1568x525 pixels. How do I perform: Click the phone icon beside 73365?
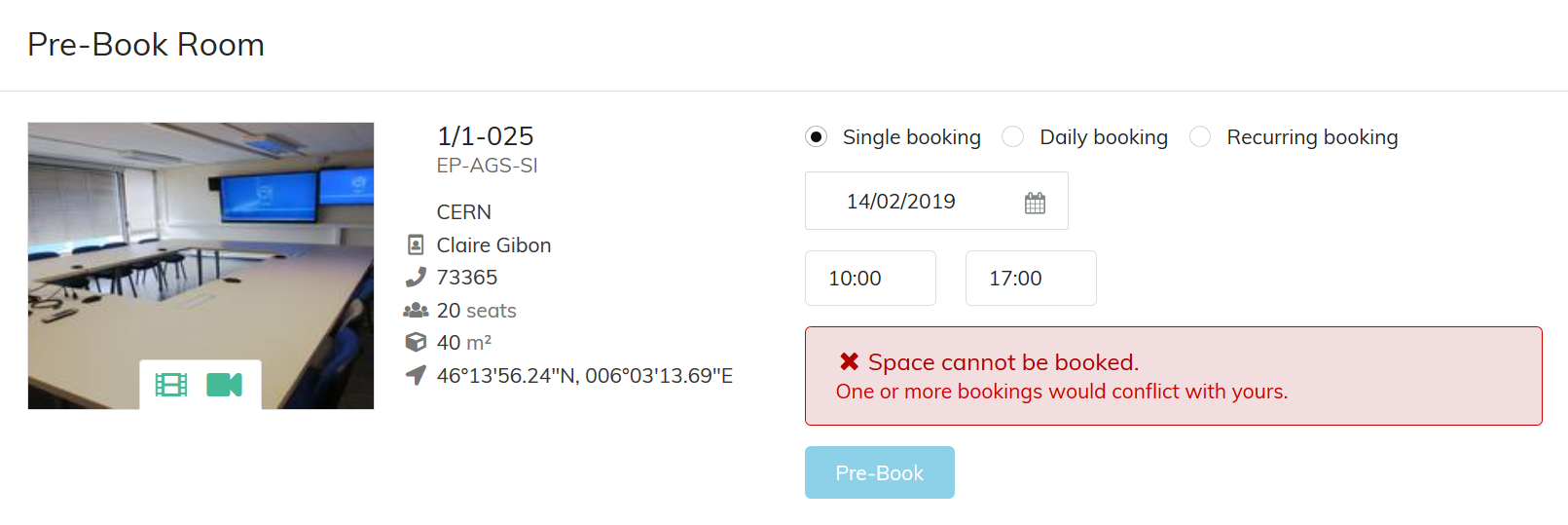coord(416,278)
